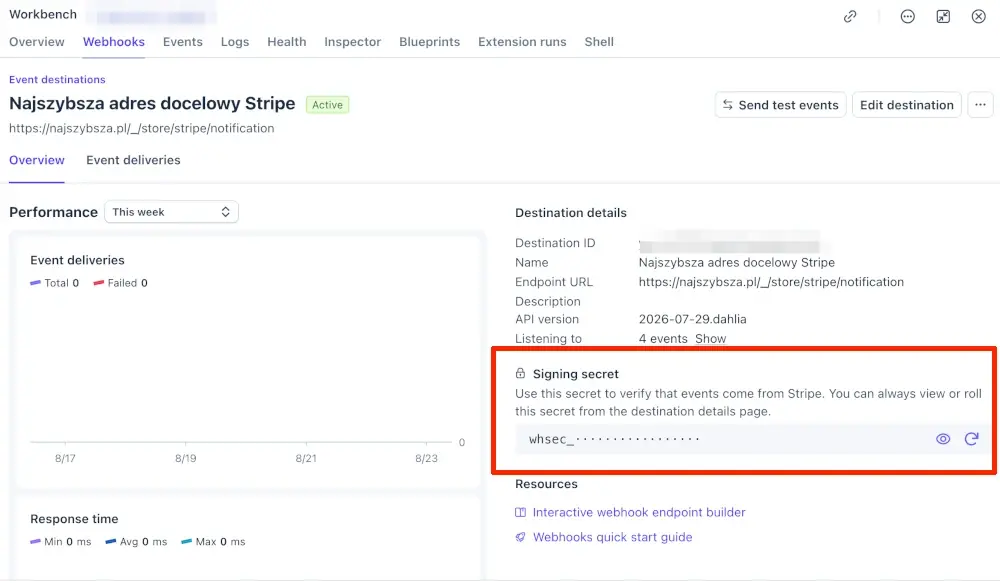Click the Endpoint URL value in details
Screen dimensions: 1000x583
[x=771, y=282]
